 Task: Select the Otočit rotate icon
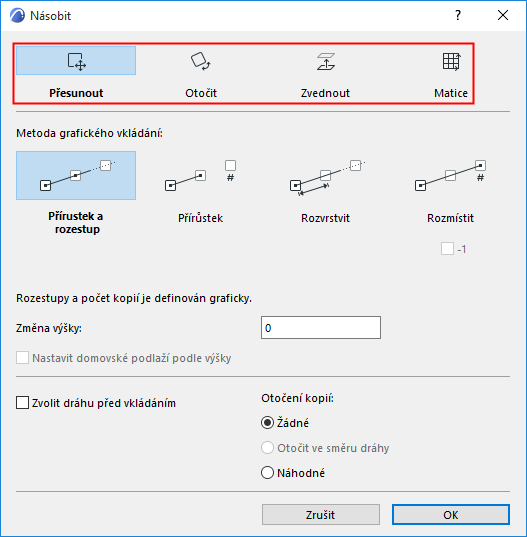point(201,61)
